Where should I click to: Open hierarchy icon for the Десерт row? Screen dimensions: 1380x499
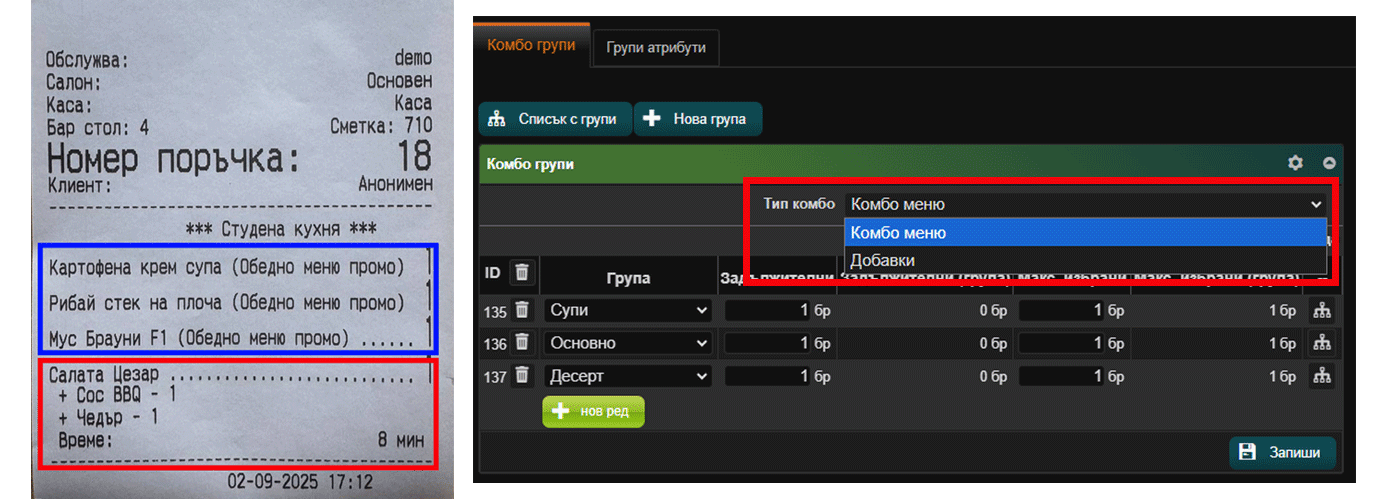(x=1322, y=376)
